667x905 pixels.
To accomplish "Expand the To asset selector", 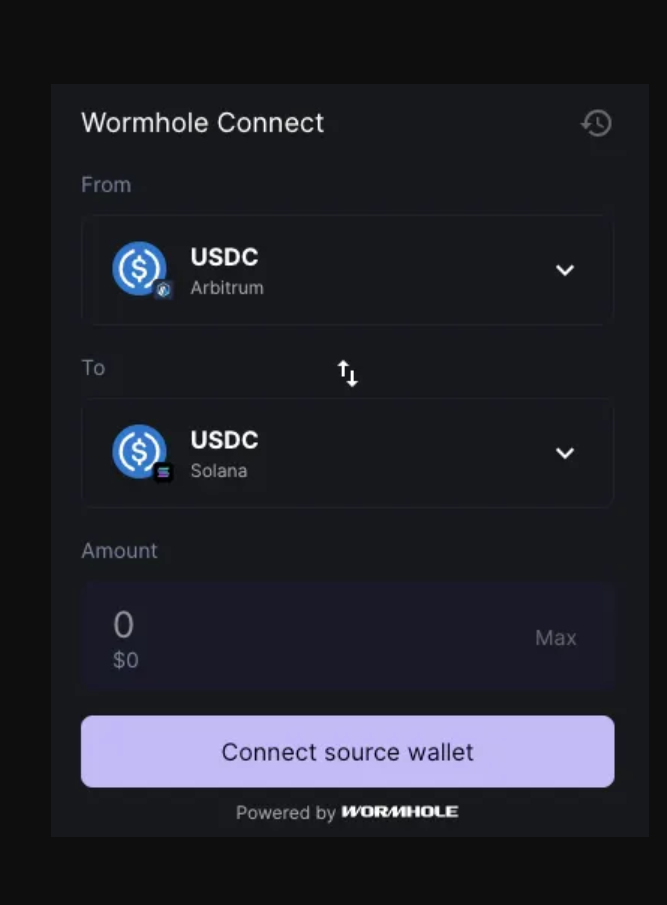I will coord(565,453).
